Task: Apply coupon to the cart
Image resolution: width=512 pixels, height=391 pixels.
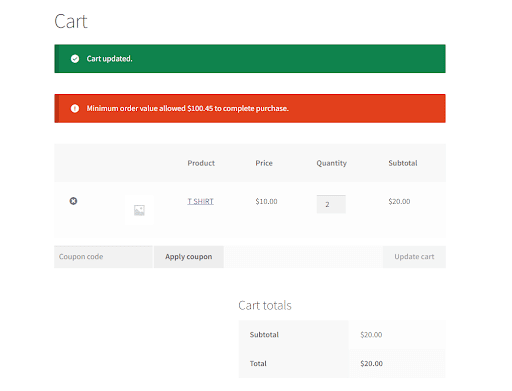Action: click(x=189, y=257)
